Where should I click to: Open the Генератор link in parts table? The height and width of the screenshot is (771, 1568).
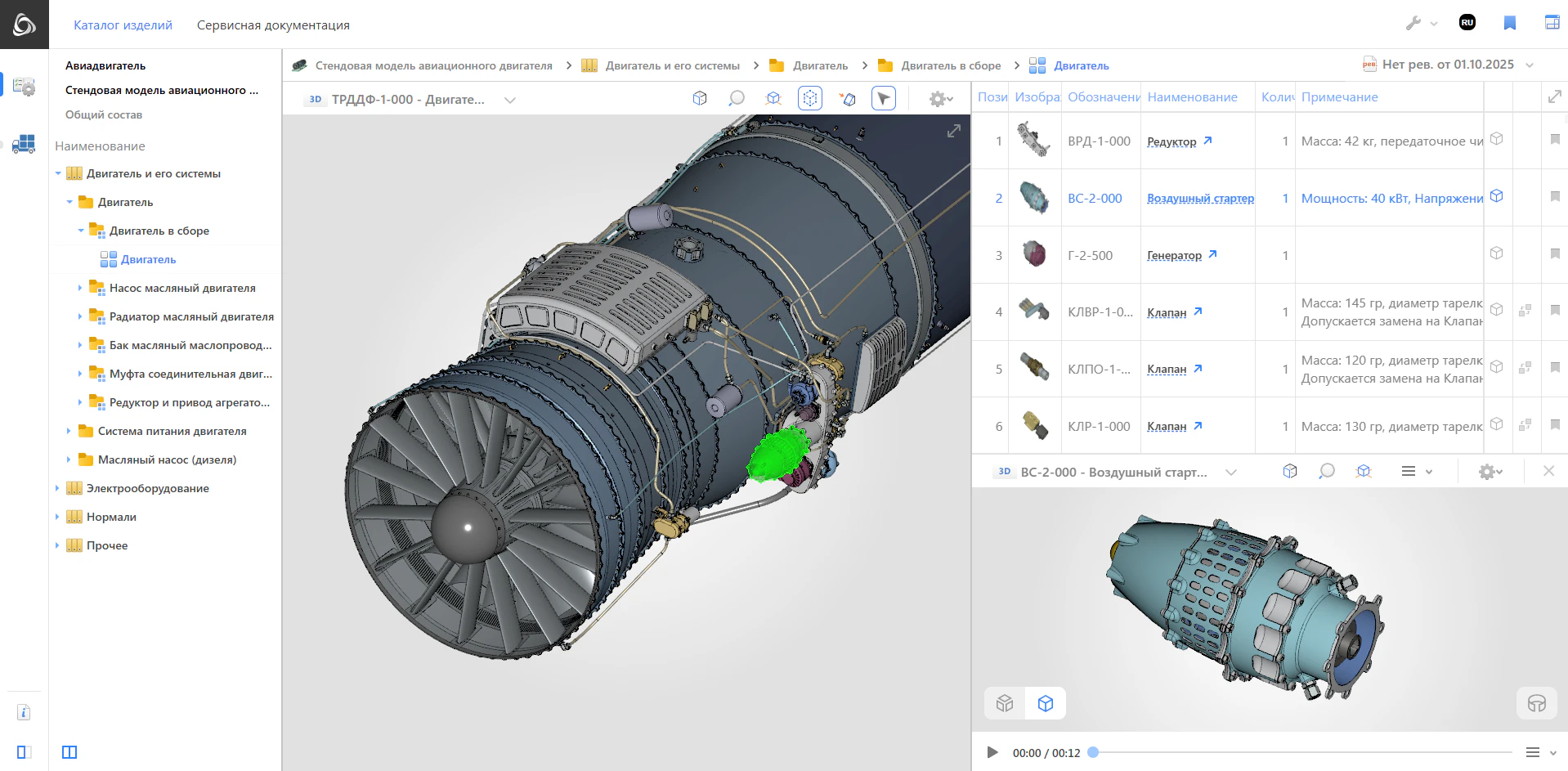pyautogui.click(x=1174, y=256)
